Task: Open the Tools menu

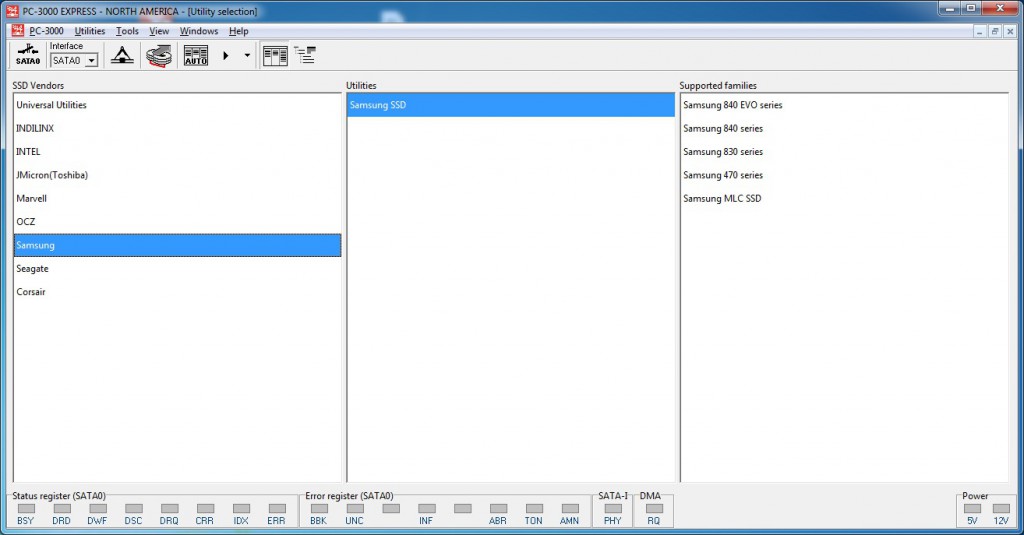Action: [x=127, y=31]
